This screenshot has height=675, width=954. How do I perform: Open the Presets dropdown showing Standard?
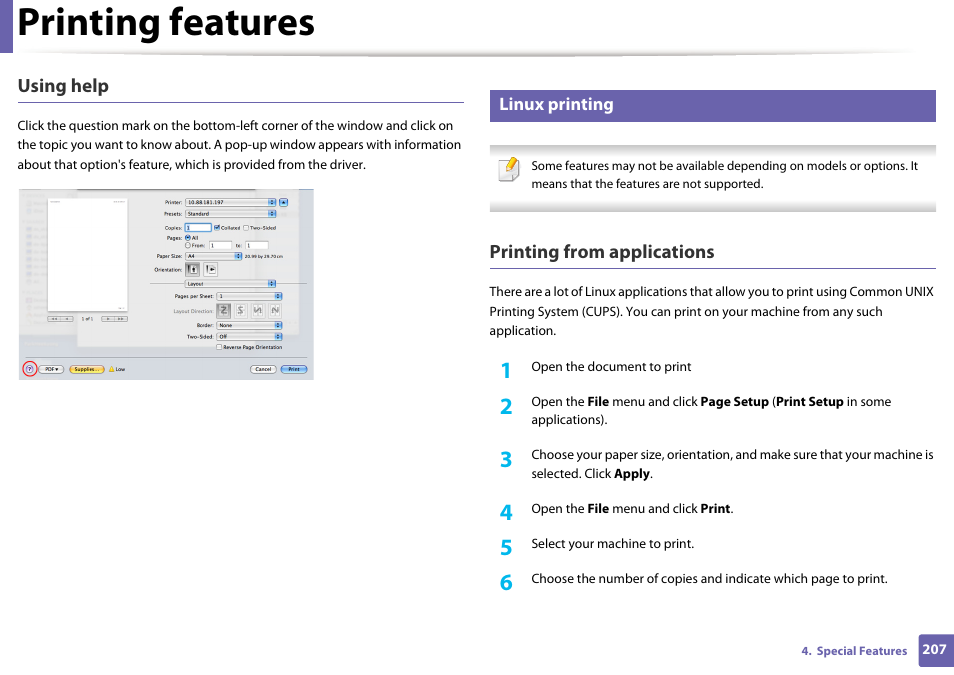[x=231, y=214]
